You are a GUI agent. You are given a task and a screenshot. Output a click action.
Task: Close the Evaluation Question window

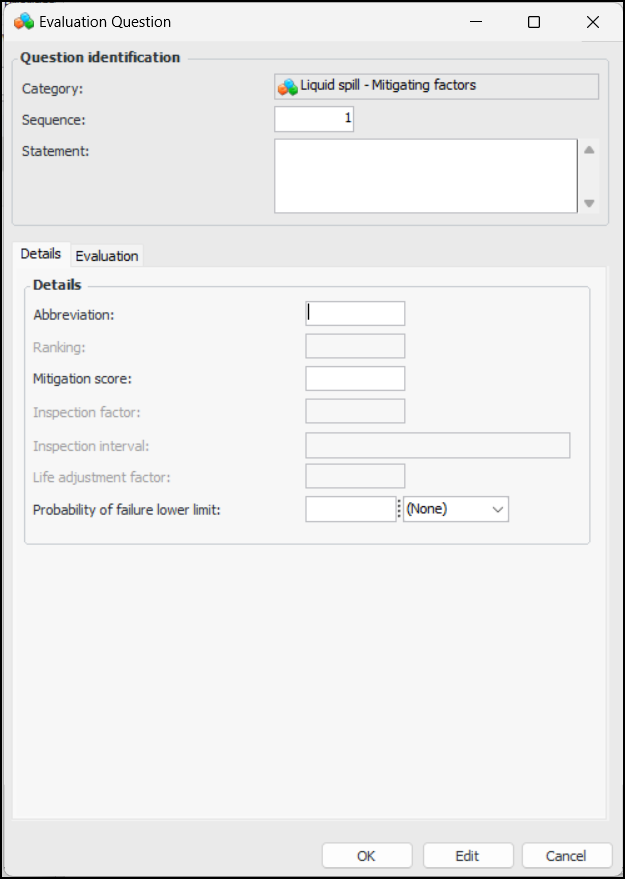point(593,22)
